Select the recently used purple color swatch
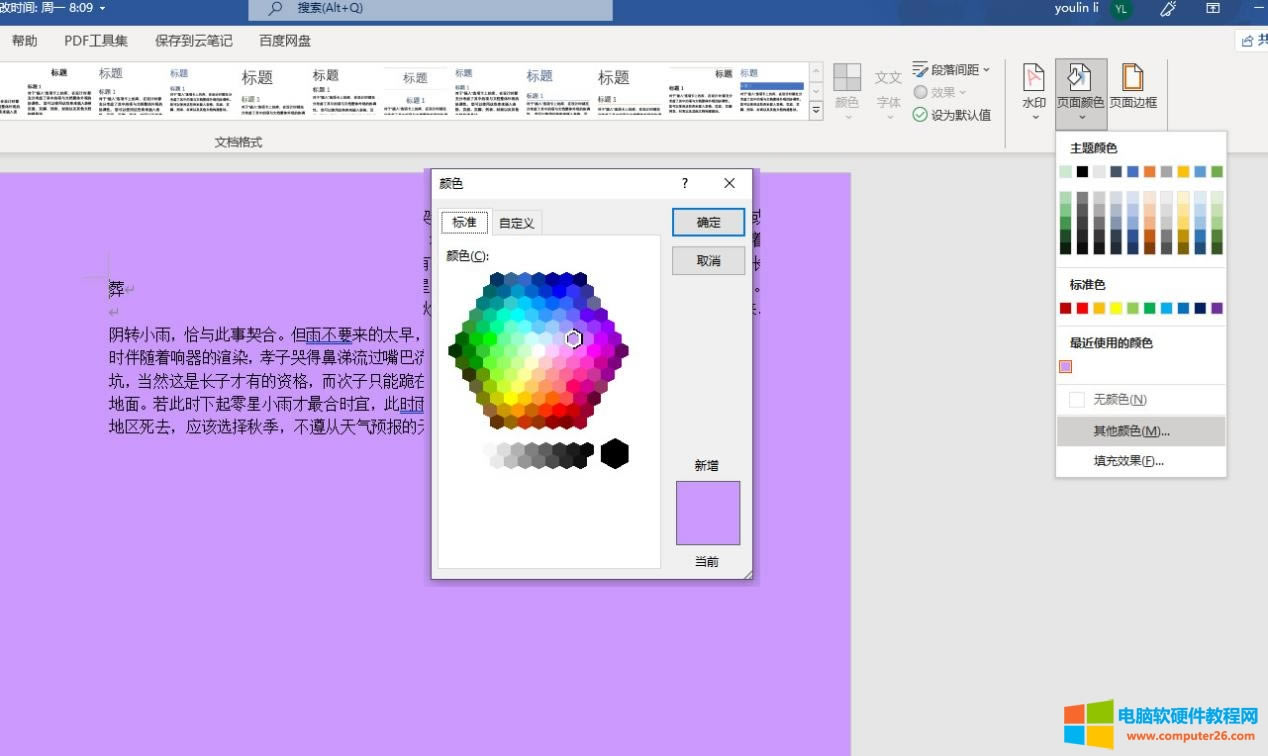 [1065, 367]
